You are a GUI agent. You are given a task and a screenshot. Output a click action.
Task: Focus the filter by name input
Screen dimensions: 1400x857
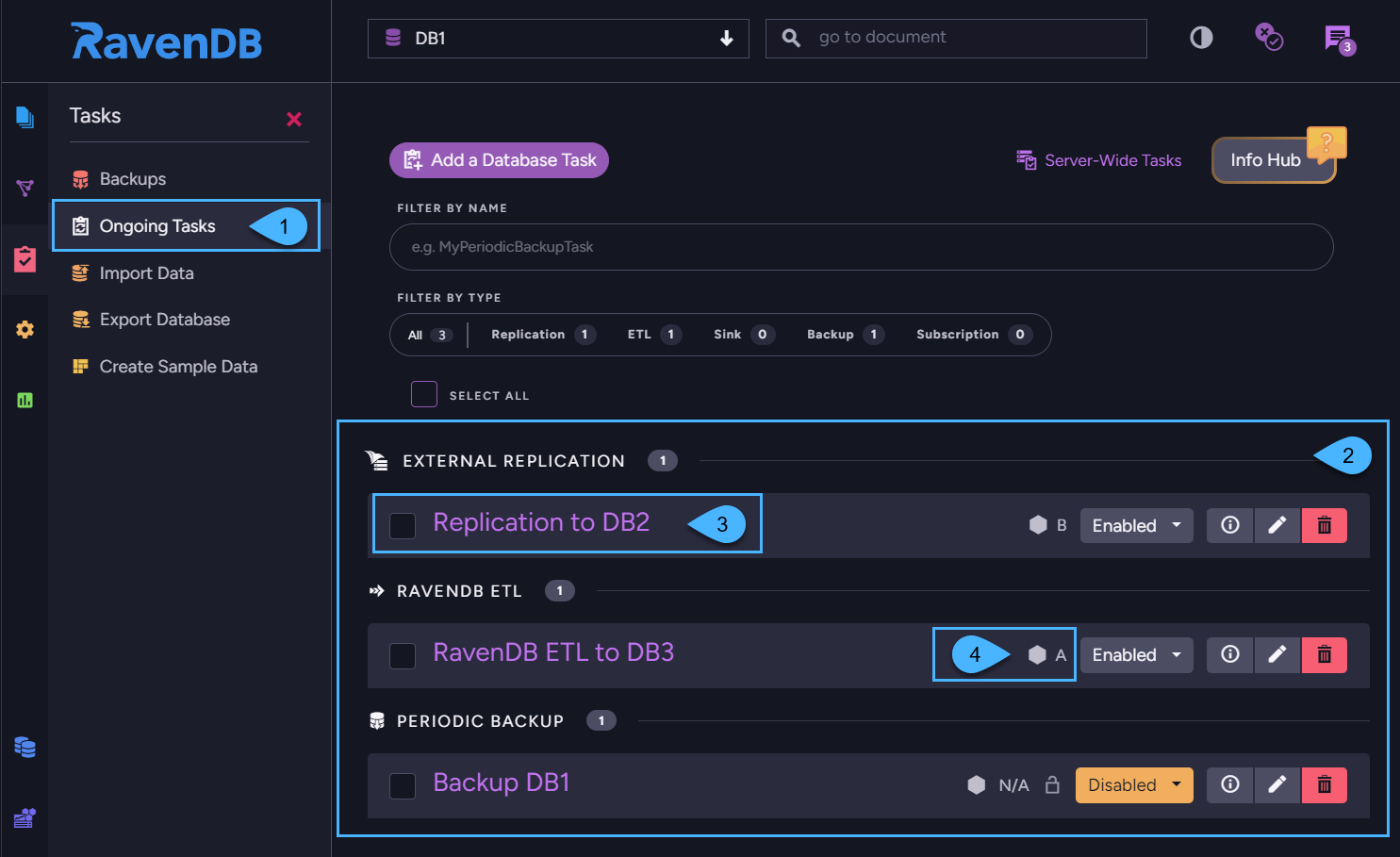[861, 247]
